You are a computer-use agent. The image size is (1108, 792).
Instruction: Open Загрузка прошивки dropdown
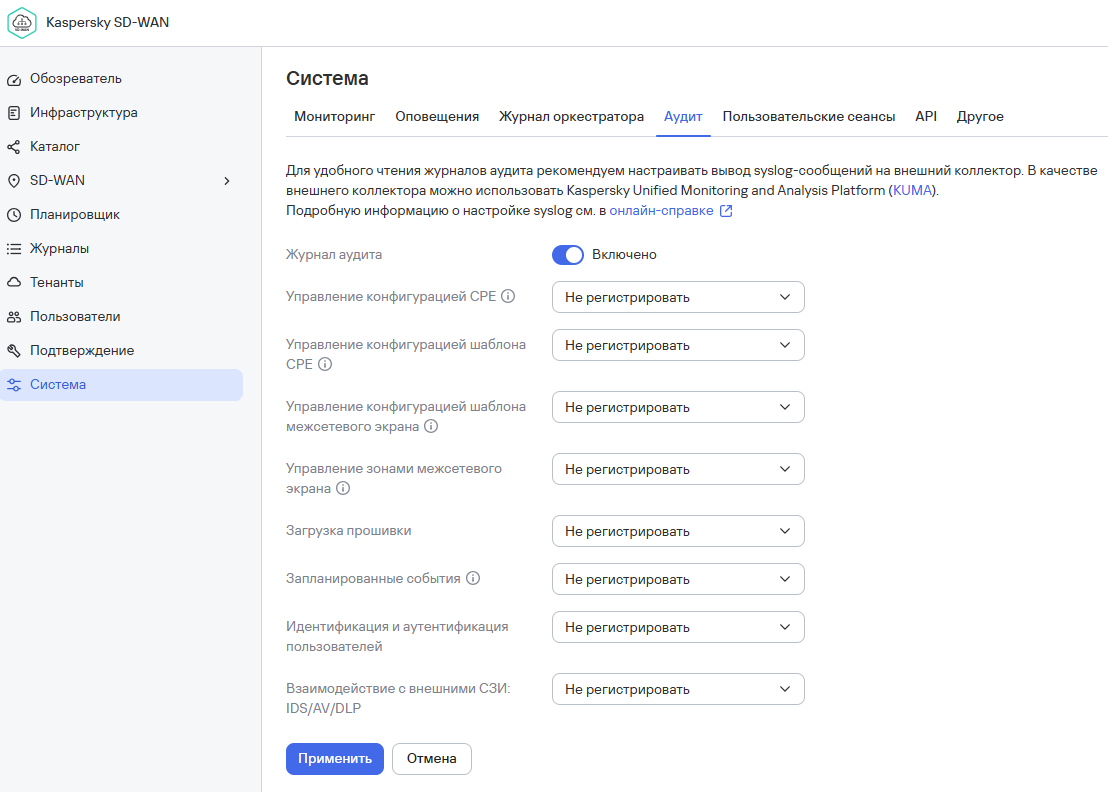[x=678, y=531]
